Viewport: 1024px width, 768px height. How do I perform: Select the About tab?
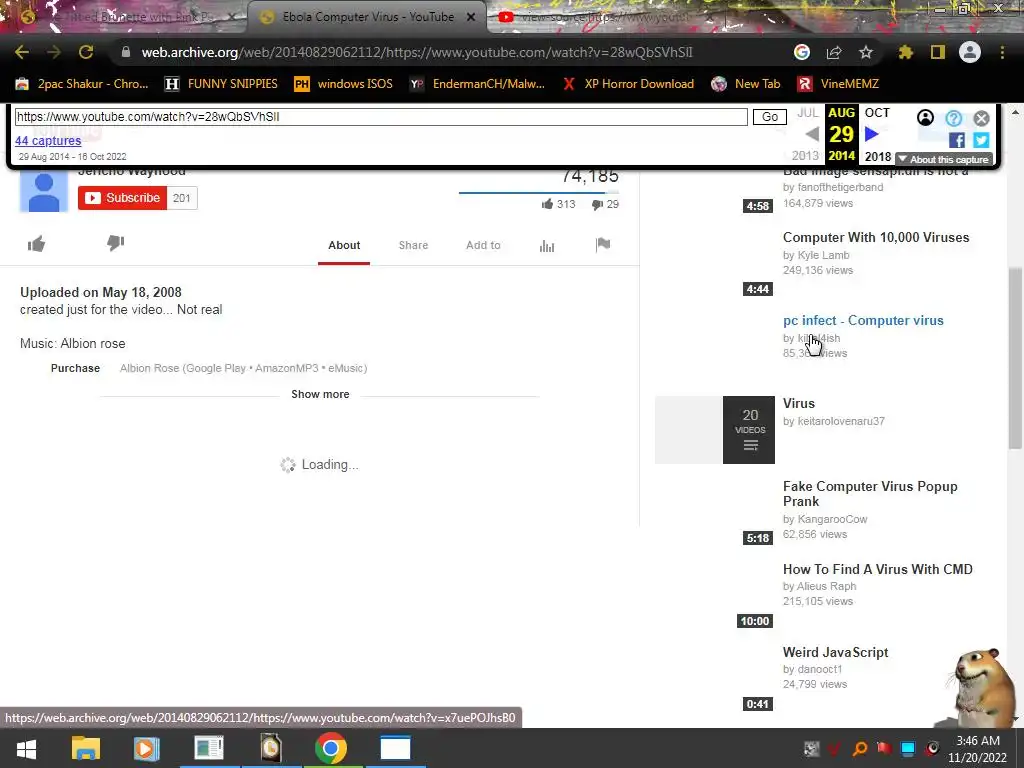point(344,245)
